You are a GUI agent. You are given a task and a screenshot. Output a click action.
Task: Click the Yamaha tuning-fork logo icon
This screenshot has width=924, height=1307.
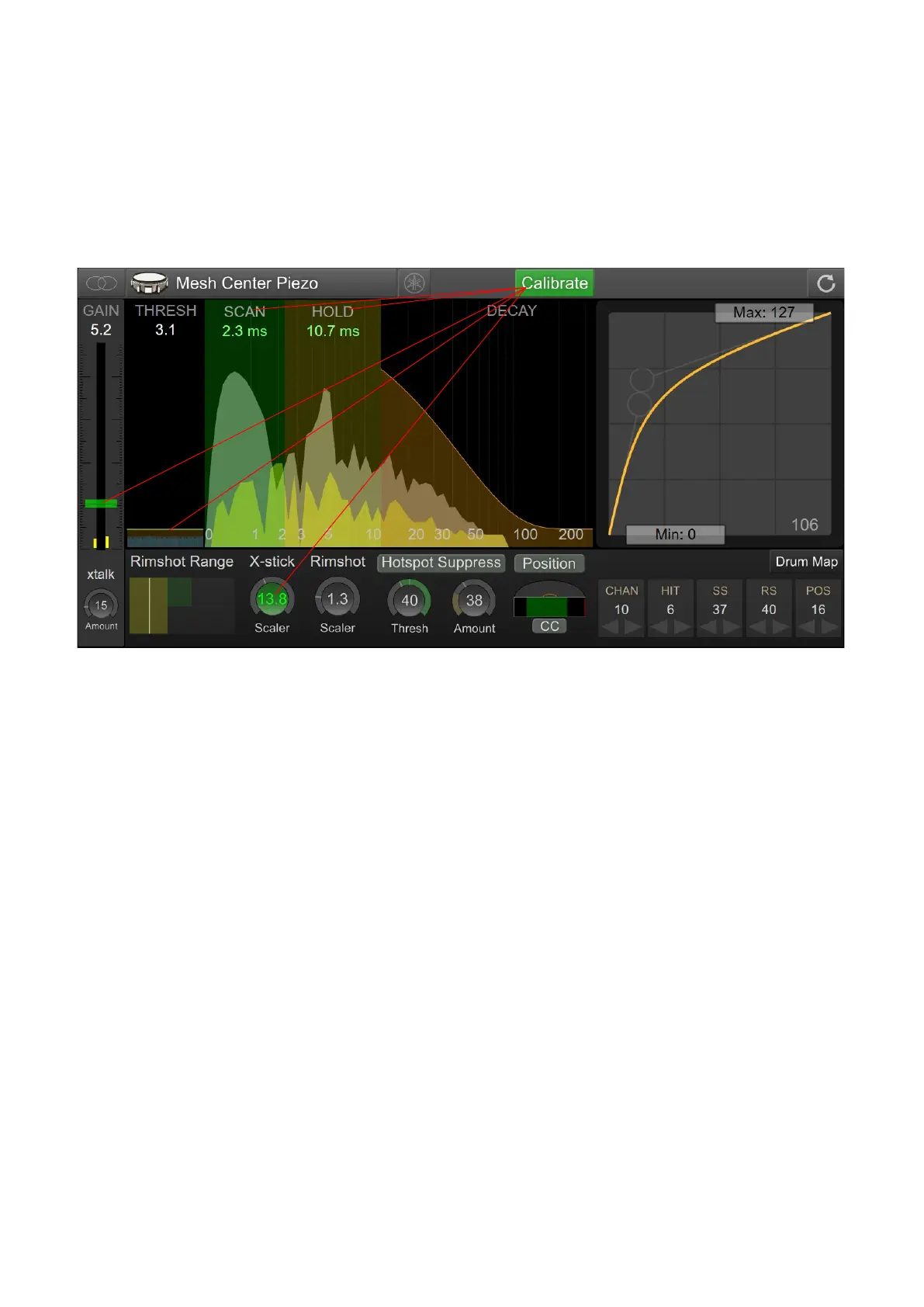pos(414,283)
